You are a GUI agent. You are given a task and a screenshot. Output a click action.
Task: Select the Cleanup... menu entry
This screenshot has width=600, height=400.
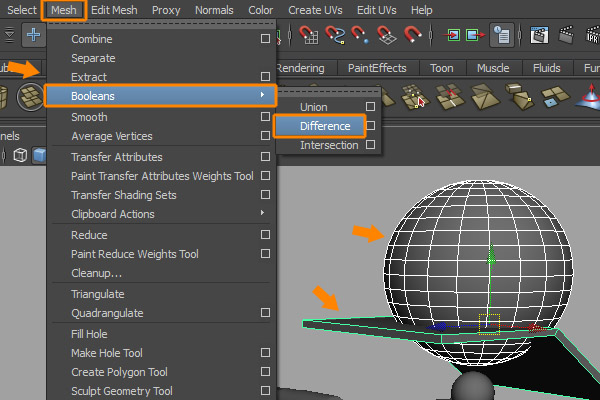96,273
